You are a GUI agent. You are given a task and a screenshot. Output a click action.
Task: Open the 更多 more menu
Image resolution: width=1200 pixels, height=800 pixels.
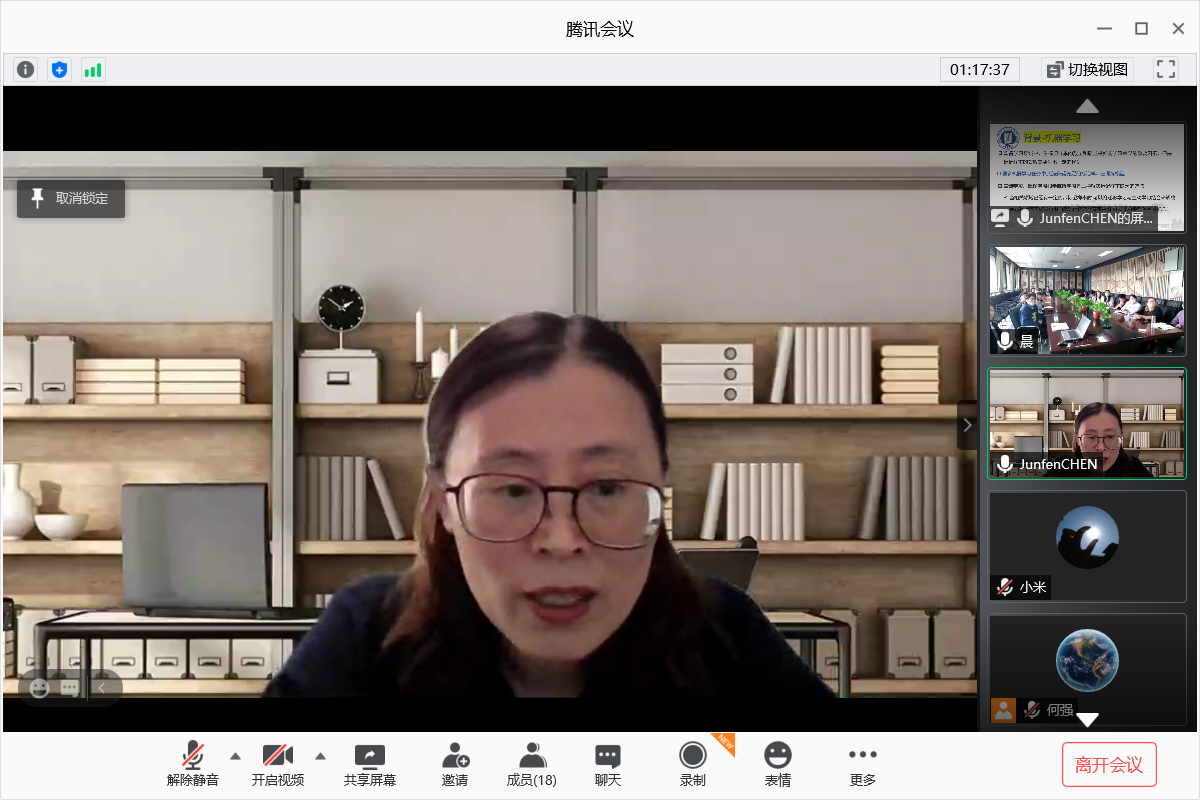point(862,765)
